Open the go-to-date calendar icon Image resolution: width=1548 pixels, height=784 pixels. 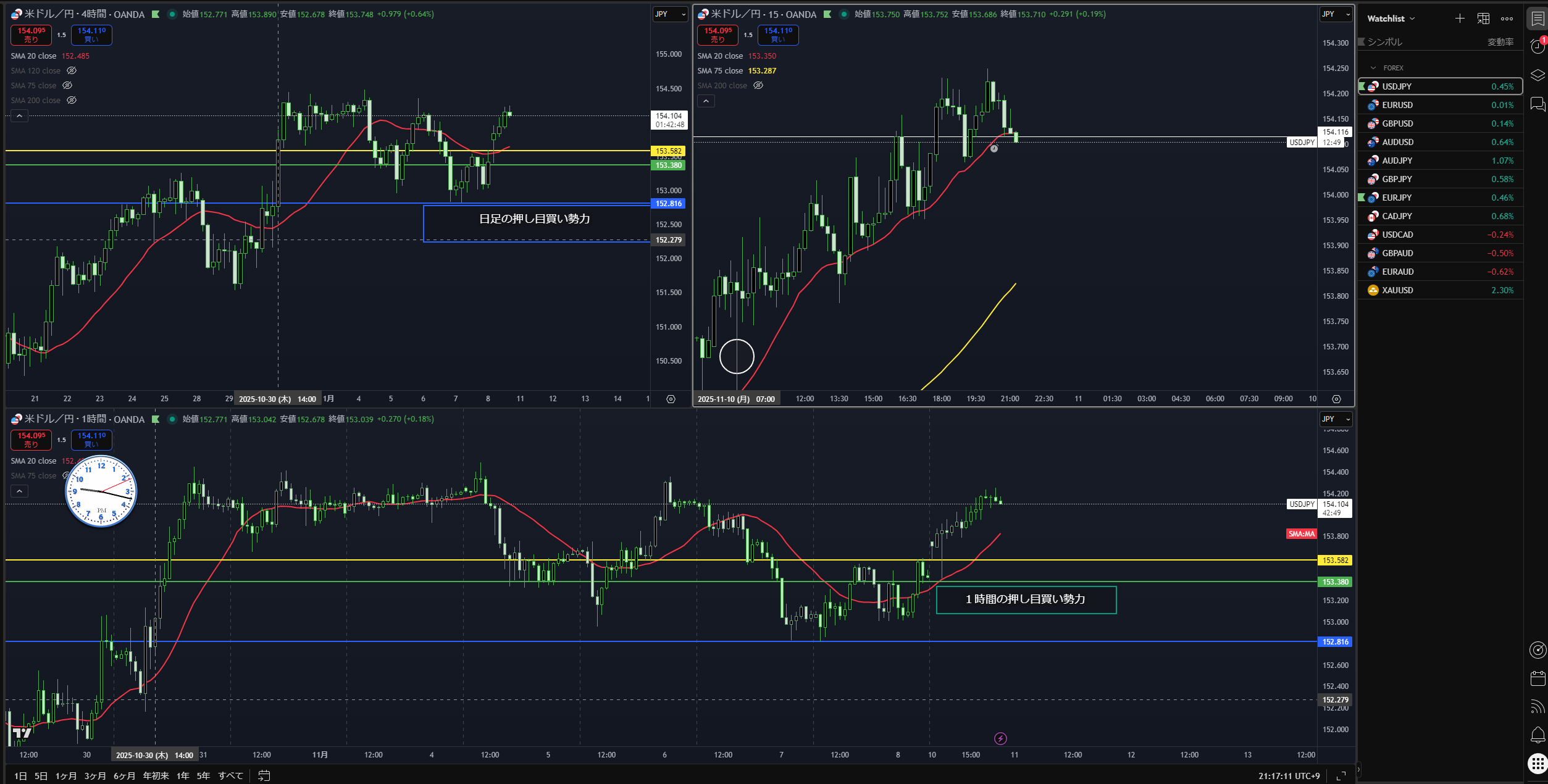pos(264,776)
